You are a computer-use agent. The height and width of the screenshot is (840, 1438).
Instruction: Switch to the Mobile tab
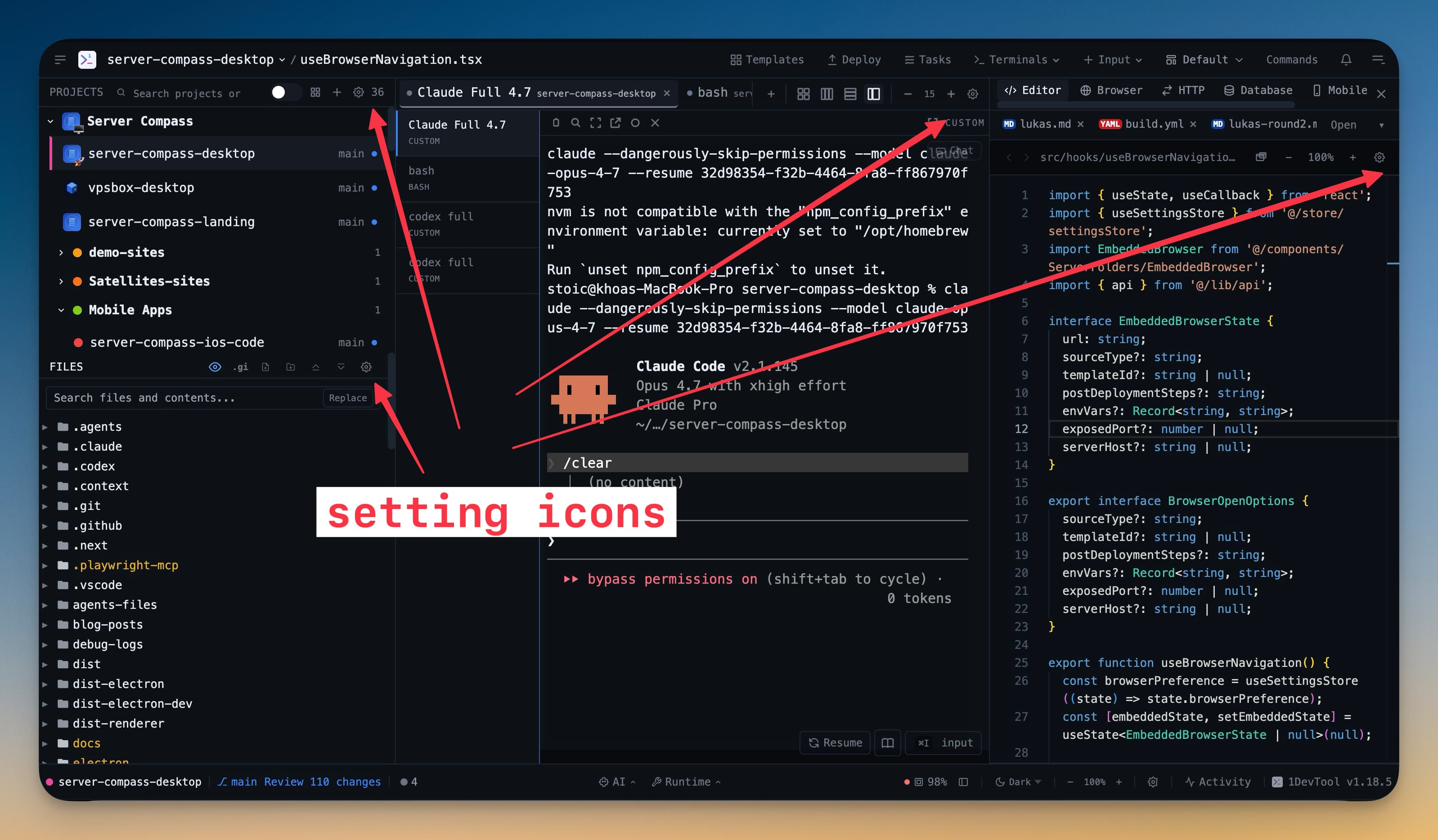[1340, 91]
